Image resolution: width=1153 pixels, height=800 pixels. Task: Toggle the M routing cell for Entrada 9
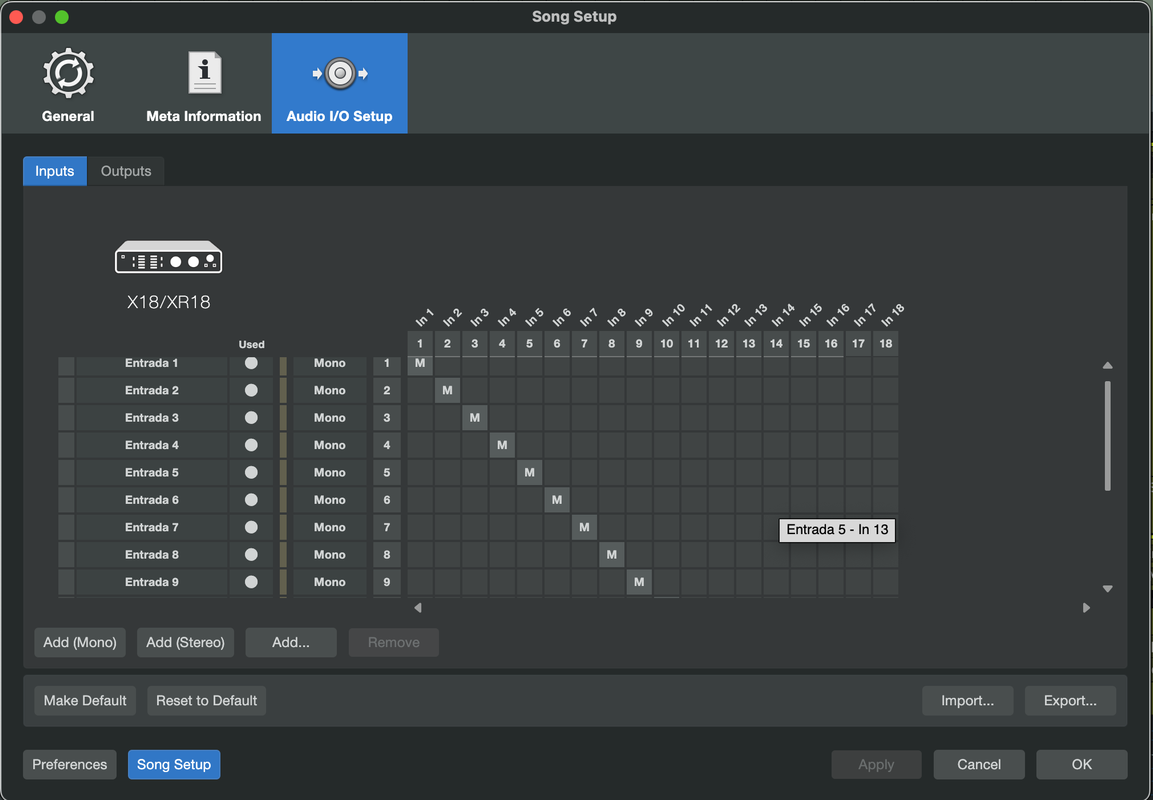[x=639, y=582]
